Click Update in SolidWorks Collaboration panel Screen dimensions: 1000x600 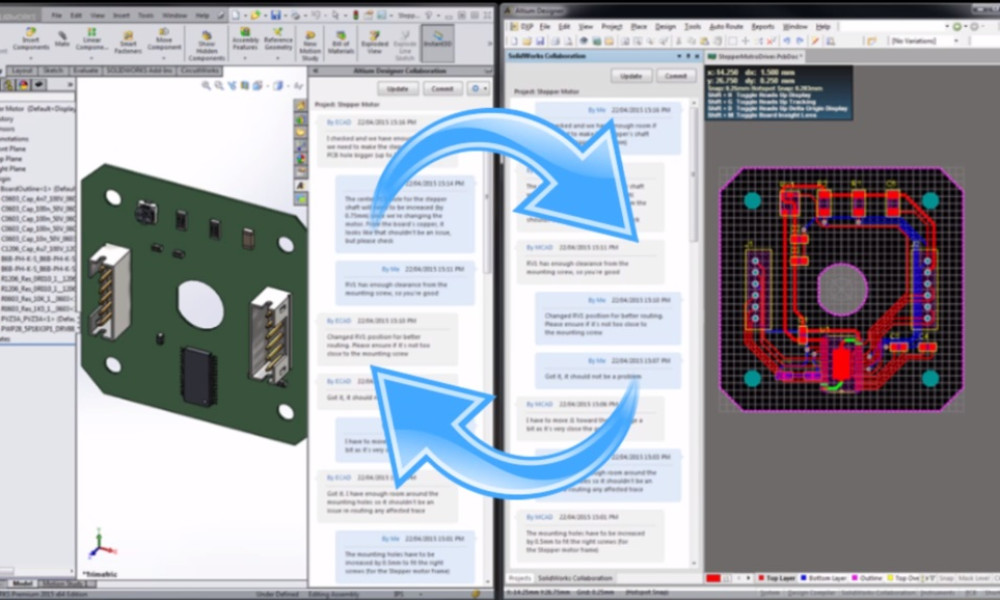coord(631,76)
